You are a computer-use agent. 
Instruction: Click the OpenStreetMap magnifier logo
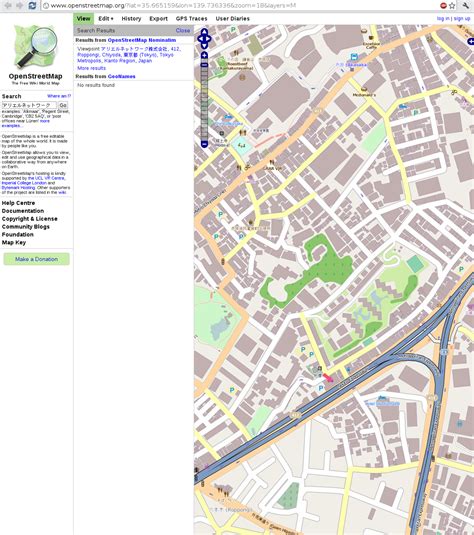click(35, 46)
